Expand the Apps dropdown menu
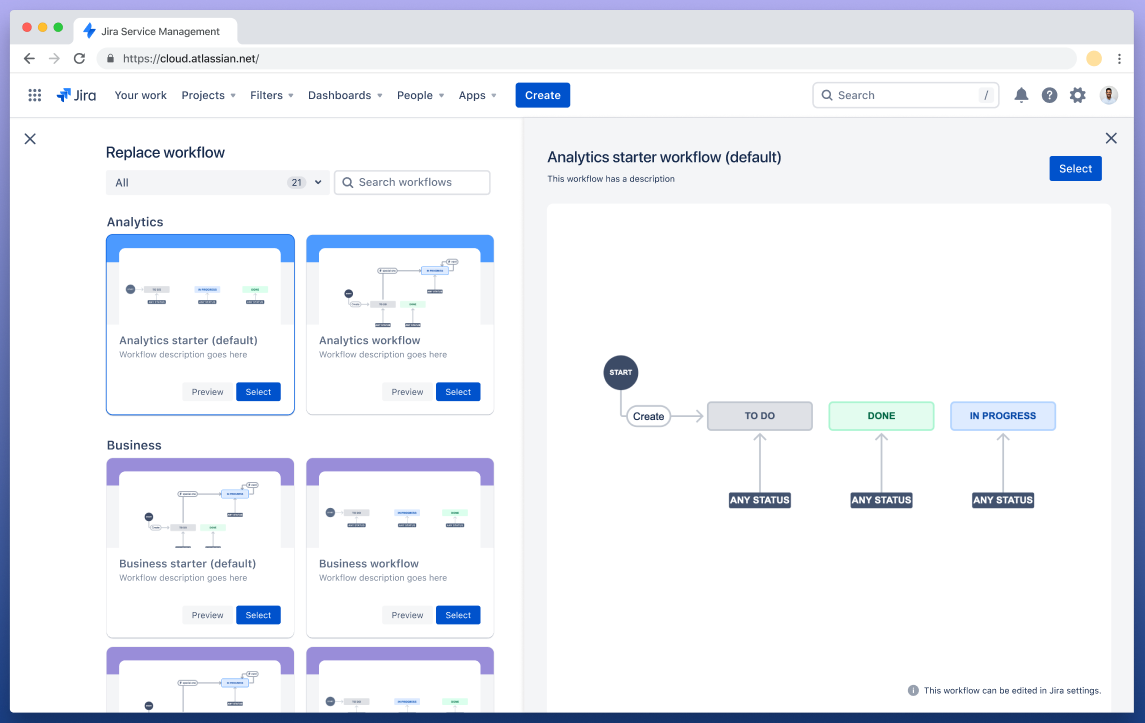The image size is (1145, 723). pyautogui.click(x=478, y=95)
